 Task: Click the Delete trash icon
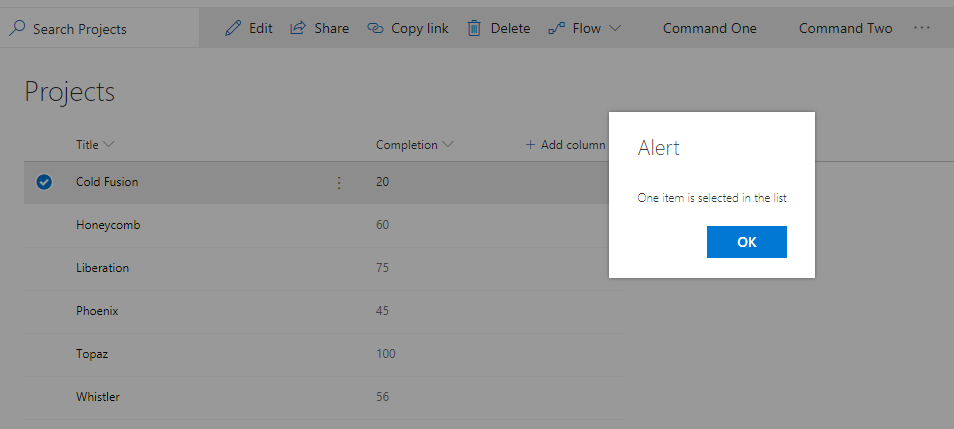475,28
